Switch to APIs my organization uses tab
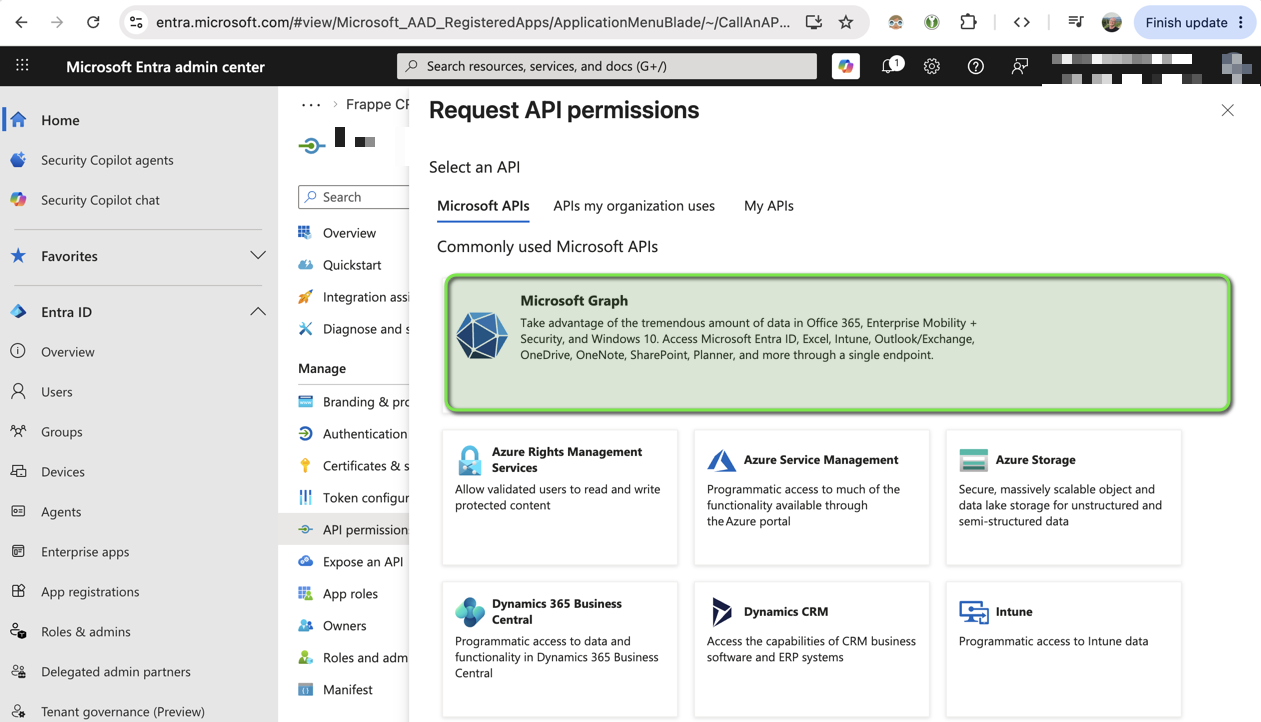The image size is (1261, 722). click(634, 206)
